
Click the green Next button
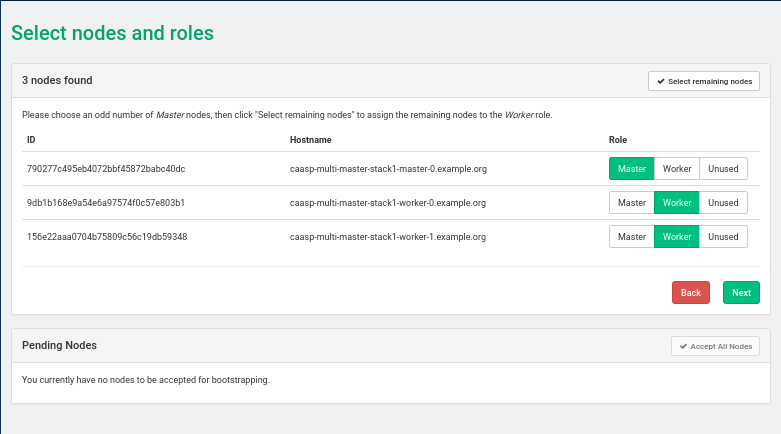pyautogui.click(x=741, y=293)
